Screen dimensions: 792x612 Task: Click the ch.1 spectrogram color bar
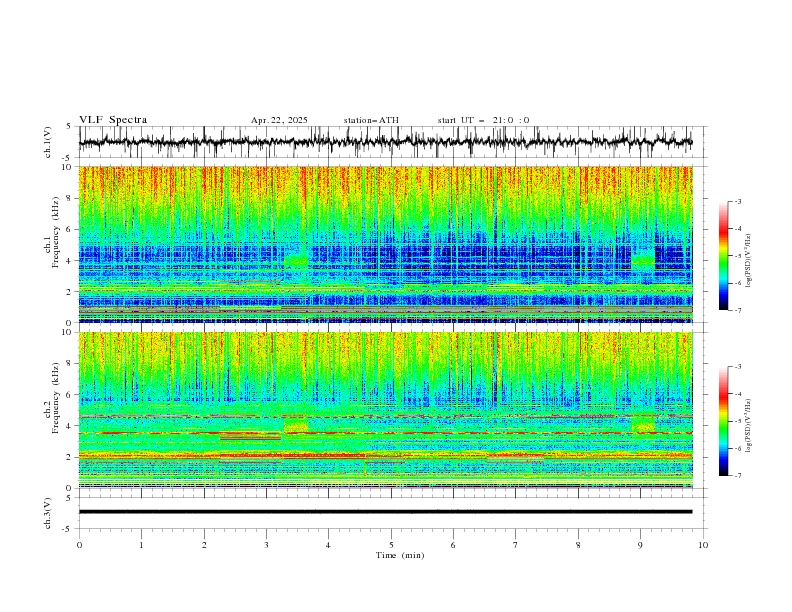pos(723,256)
